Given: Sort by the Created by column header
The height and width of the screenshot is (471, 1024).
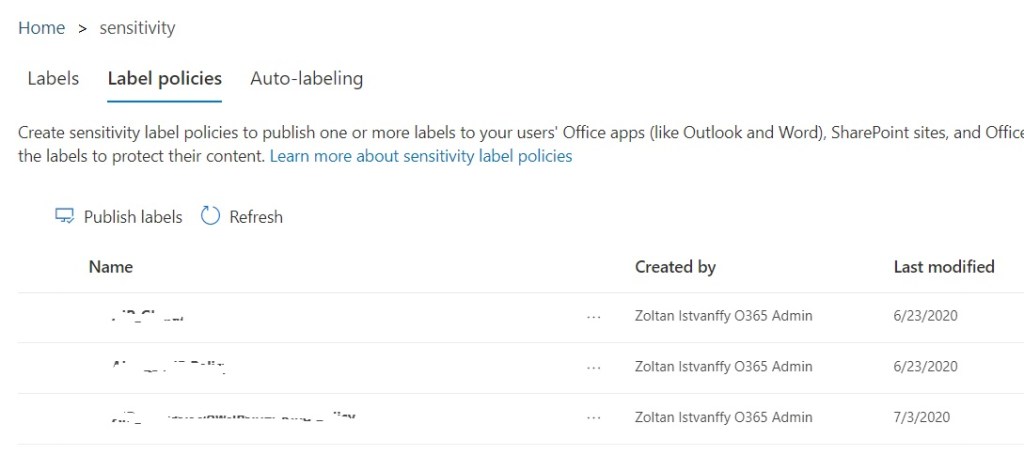Looking at the screenshot, I should pyautogui.click(x=675, y=267).
